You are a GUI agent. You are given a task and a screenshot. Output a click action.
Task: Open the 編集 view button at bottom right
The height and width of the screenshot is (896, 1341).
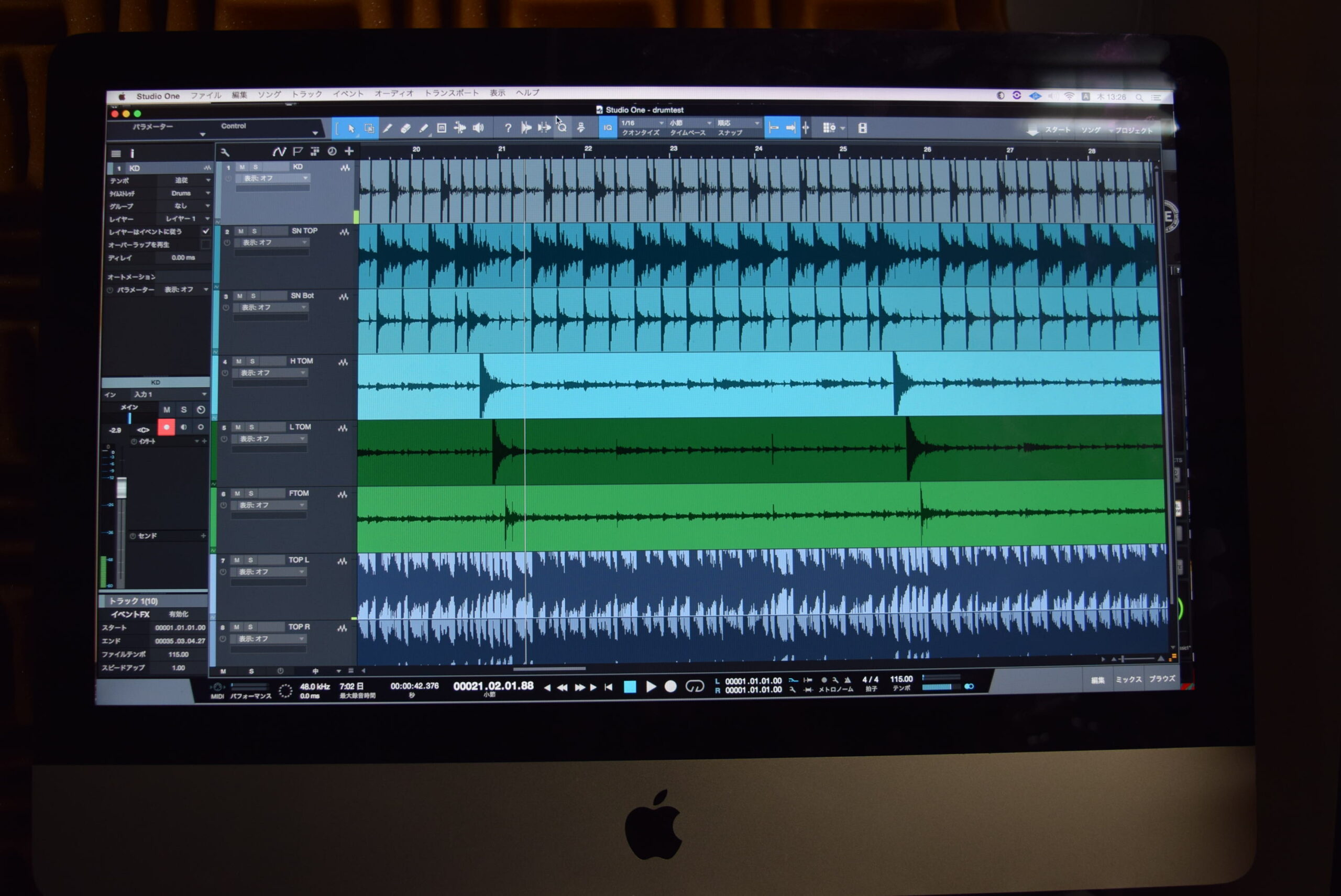click(x=1097, y=681)
